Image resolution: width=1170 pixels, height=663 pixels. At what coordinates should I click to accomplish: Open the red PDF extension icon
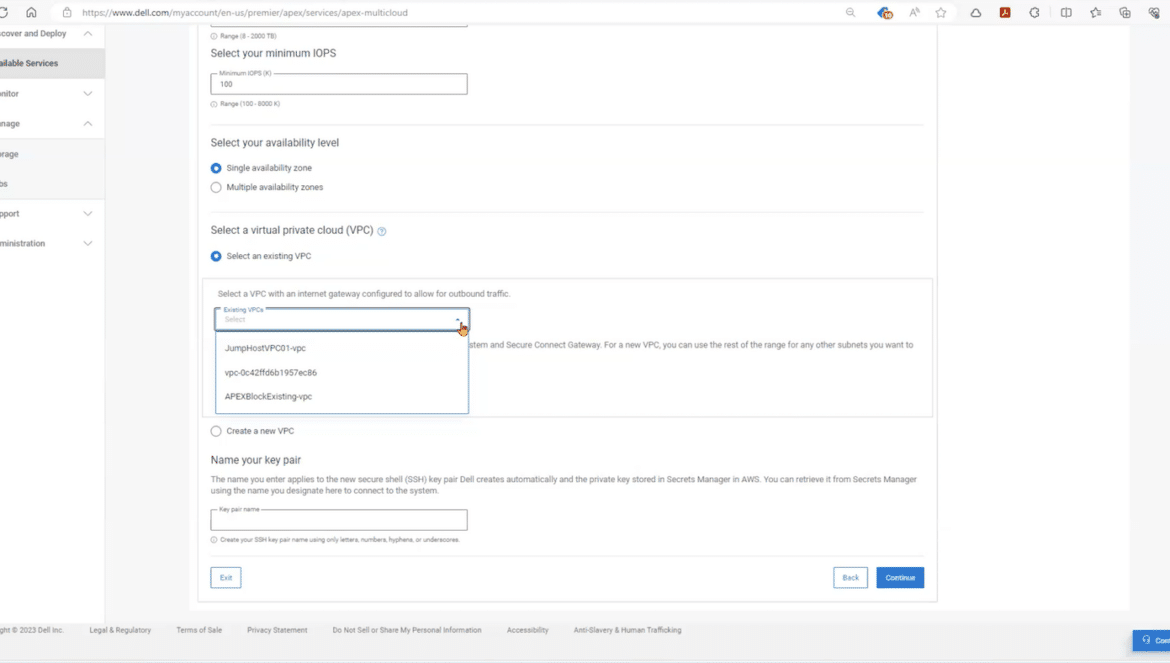click(1005, 13)
